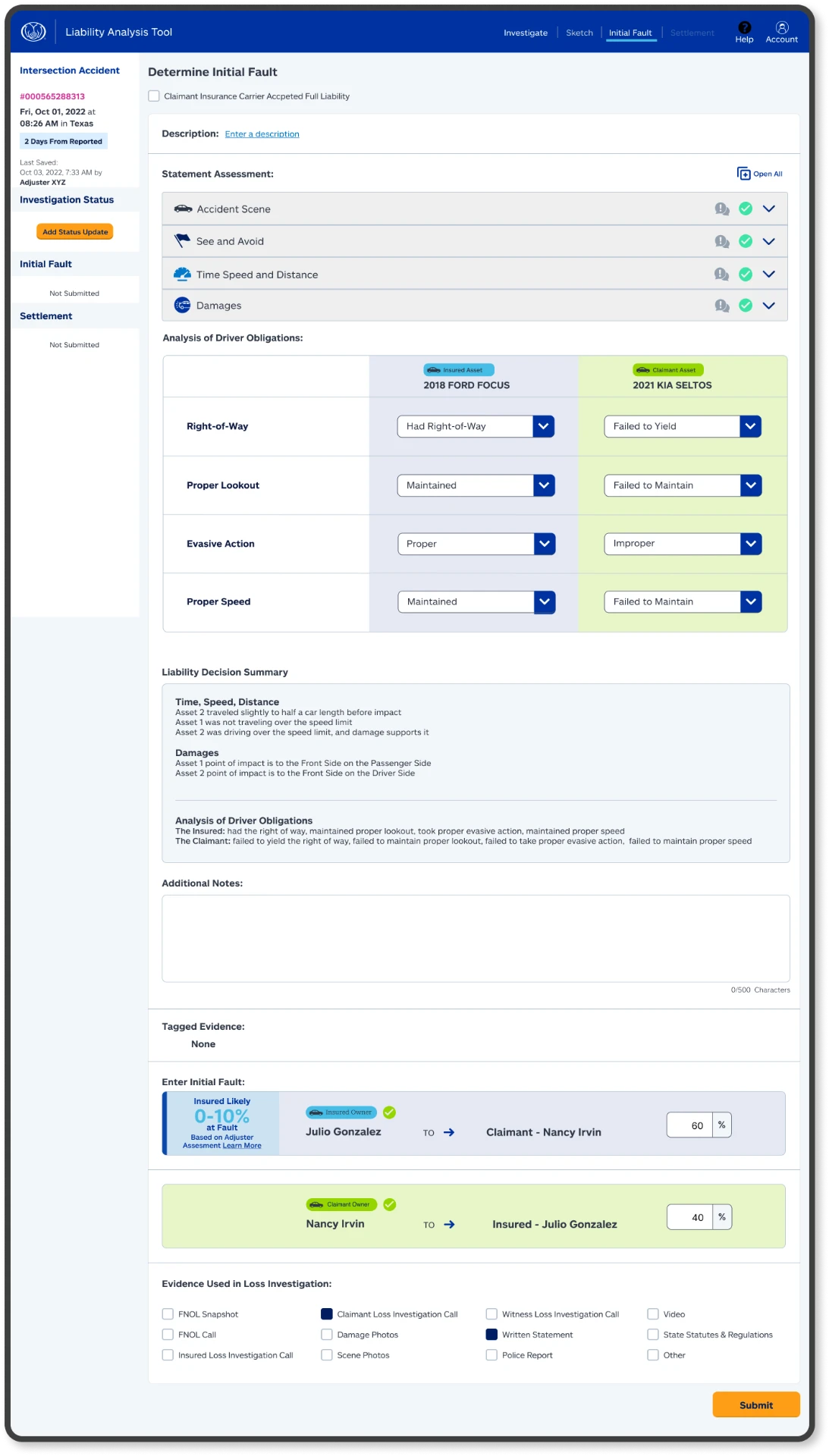Click the Allstate logo icon in header
Viewport: 829px width, 1456px height.
click(33, 32)
